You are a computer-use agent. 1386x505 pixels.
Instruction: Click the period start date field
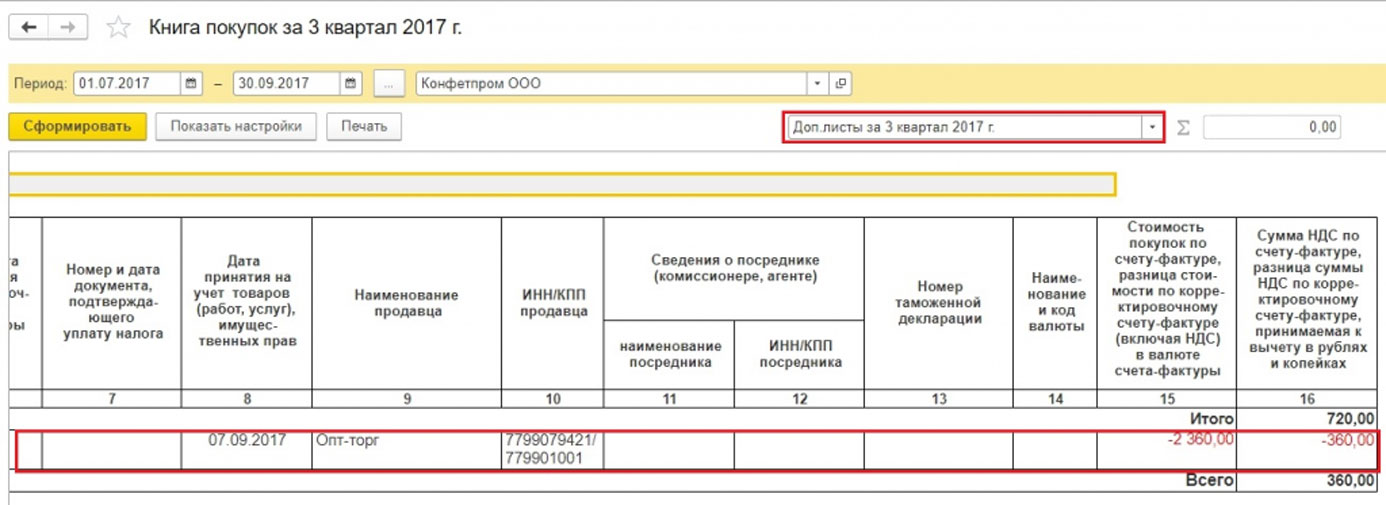(x=127, y=84)
